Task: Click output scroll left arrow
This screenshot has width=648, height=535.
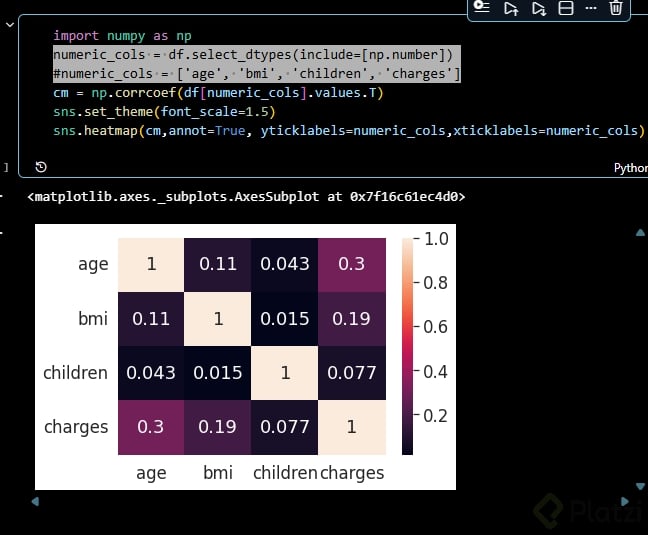Action: 35,502
